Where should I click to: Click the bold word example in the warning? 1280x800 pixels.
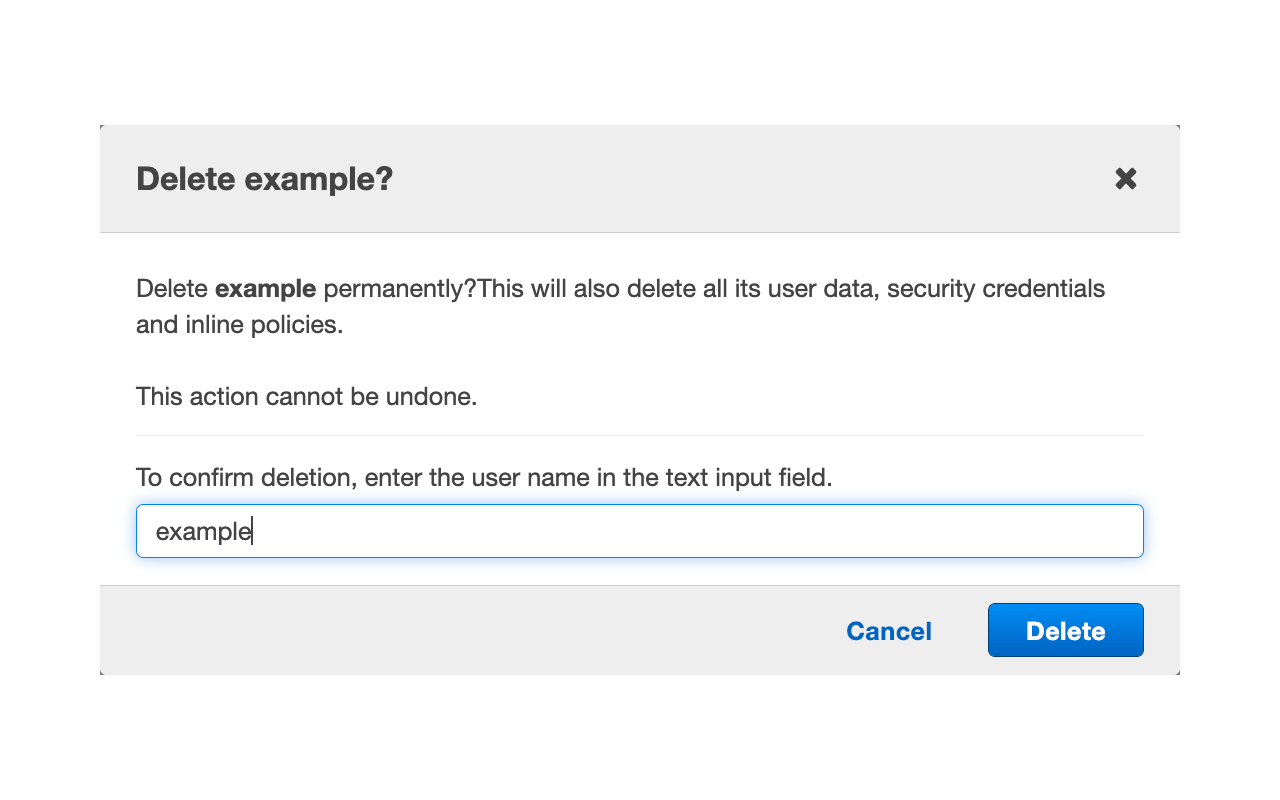(264, 288)
